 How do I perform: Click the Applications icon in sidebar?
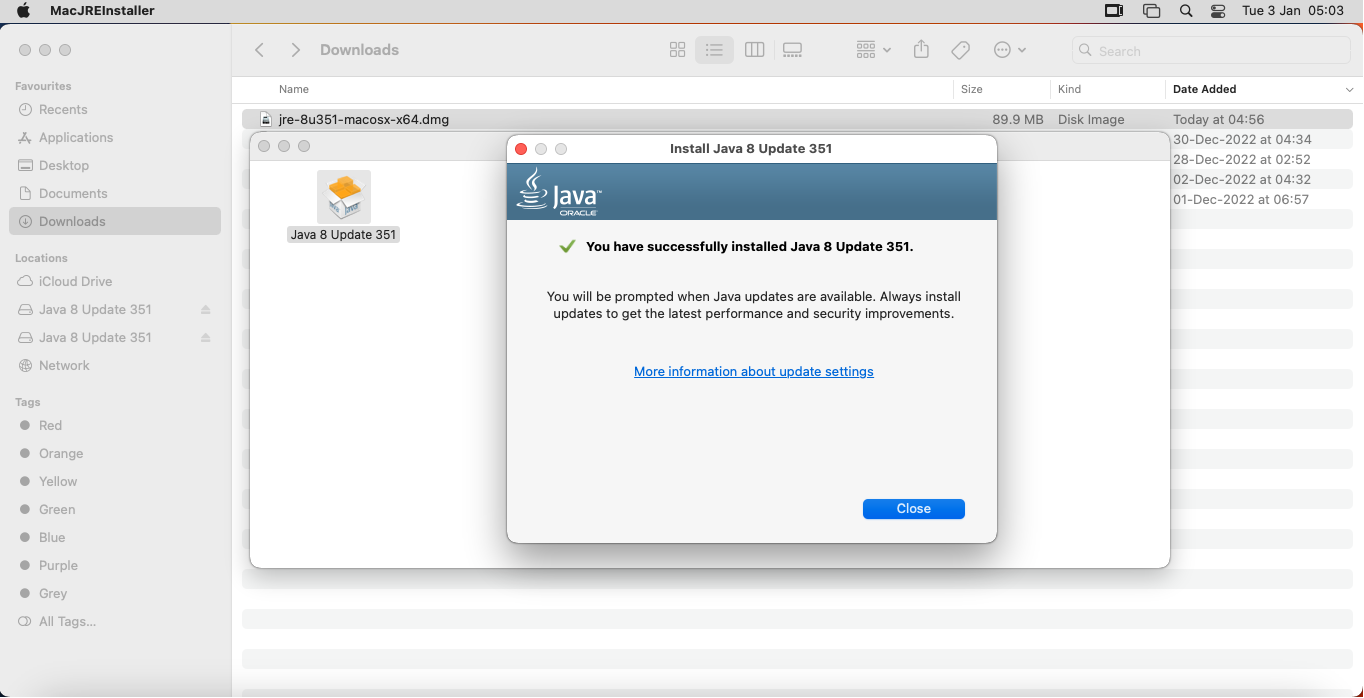pos(25,138)
